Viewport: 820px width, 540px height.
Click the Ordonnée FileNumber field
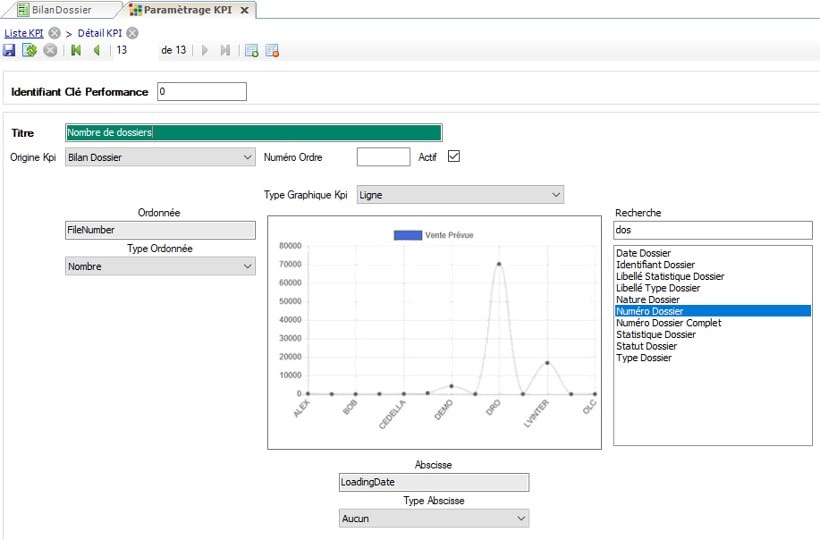coord(160,230)
